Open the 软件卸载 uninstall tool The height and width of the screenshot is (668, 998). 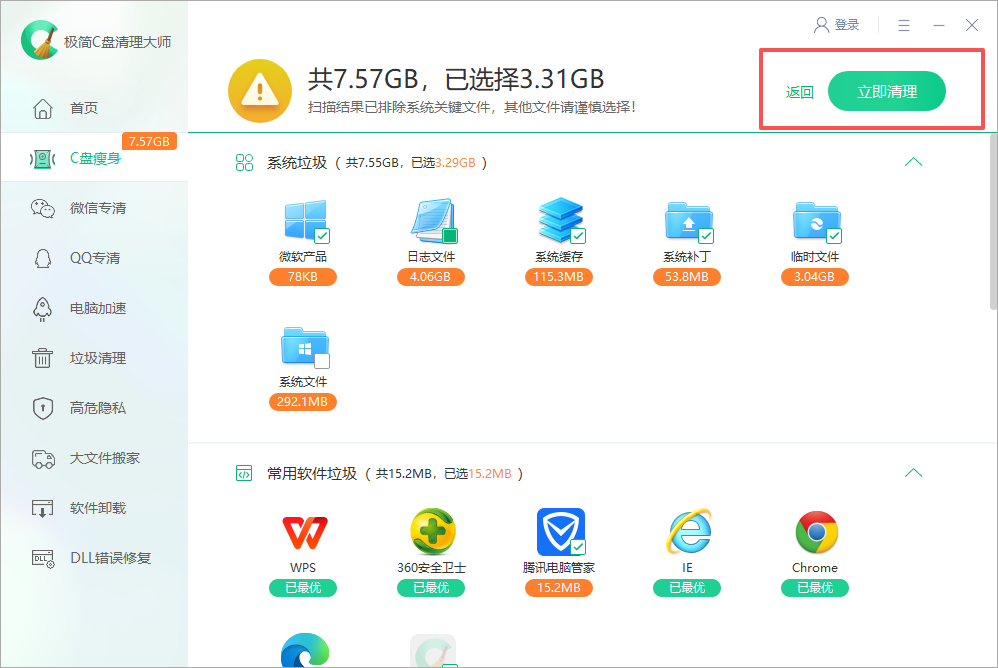(x=94, y=508)
